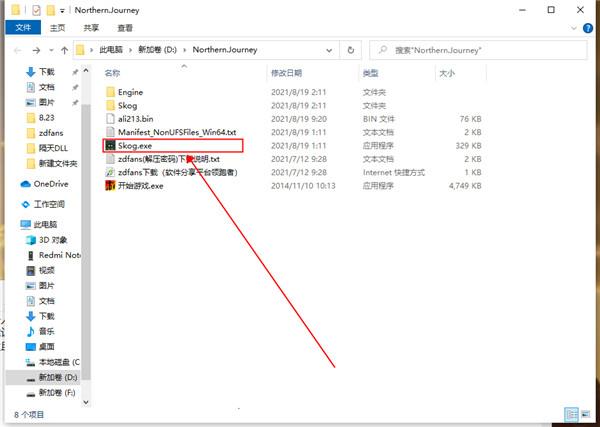
Task: Open recent locations dropdown arrow
Action: coord(51,51)
